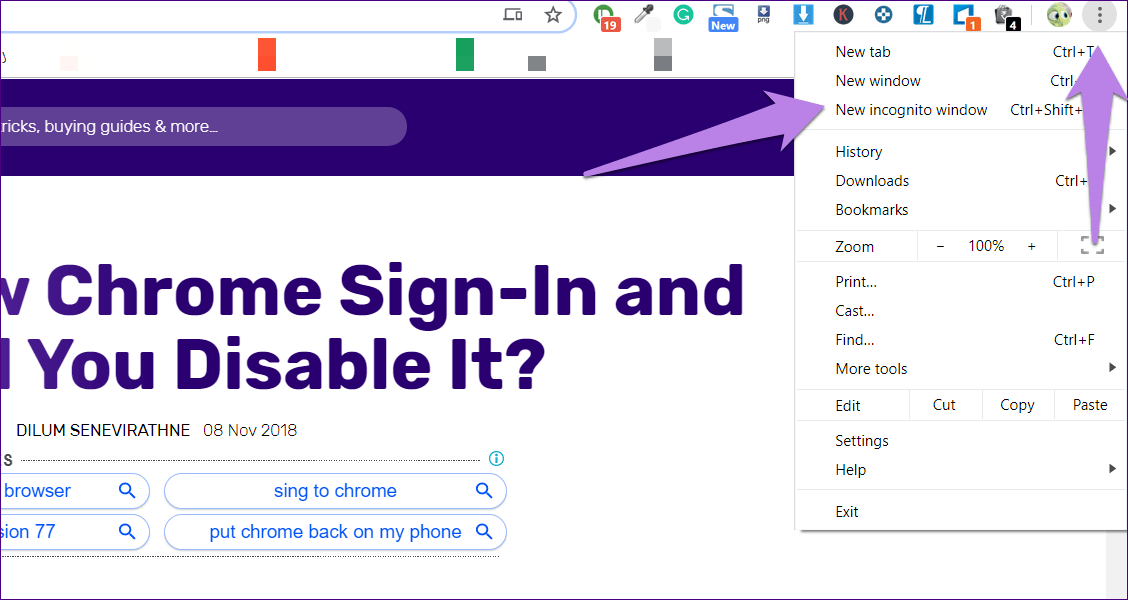Open a New incognito window

click(x=961, y=110)
